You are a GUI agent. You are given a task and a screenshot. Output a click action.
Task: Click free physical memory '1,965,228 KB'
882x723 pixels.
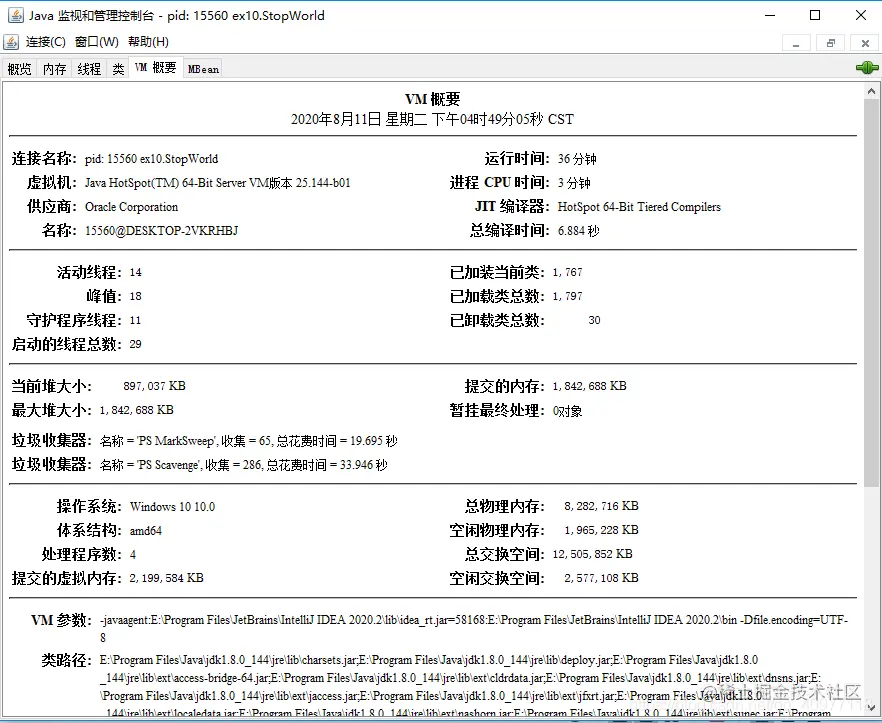(601, 530)
